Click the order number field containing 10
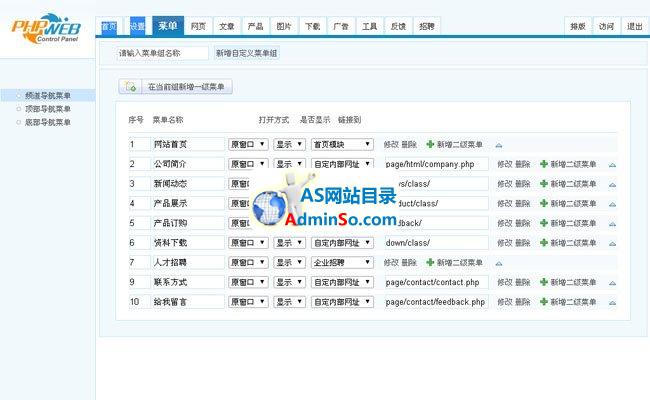The width and height of the screenshot is (650, 400). tap(139, 302)
